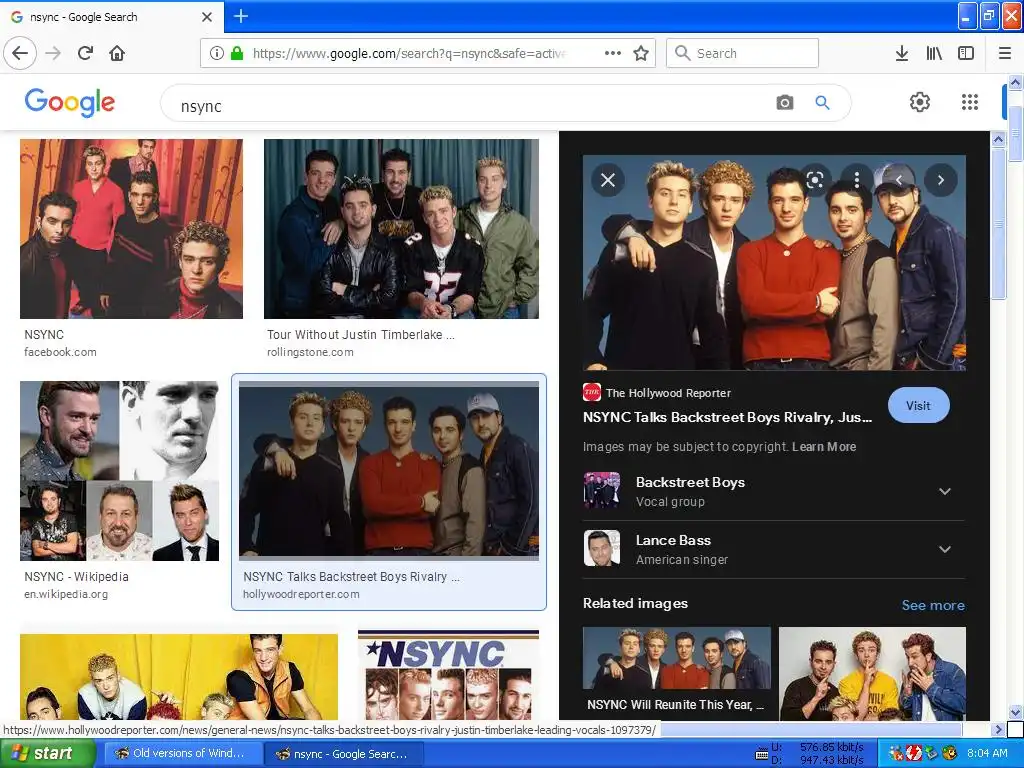
Task: Close the image preview panel
Action: 608,180
